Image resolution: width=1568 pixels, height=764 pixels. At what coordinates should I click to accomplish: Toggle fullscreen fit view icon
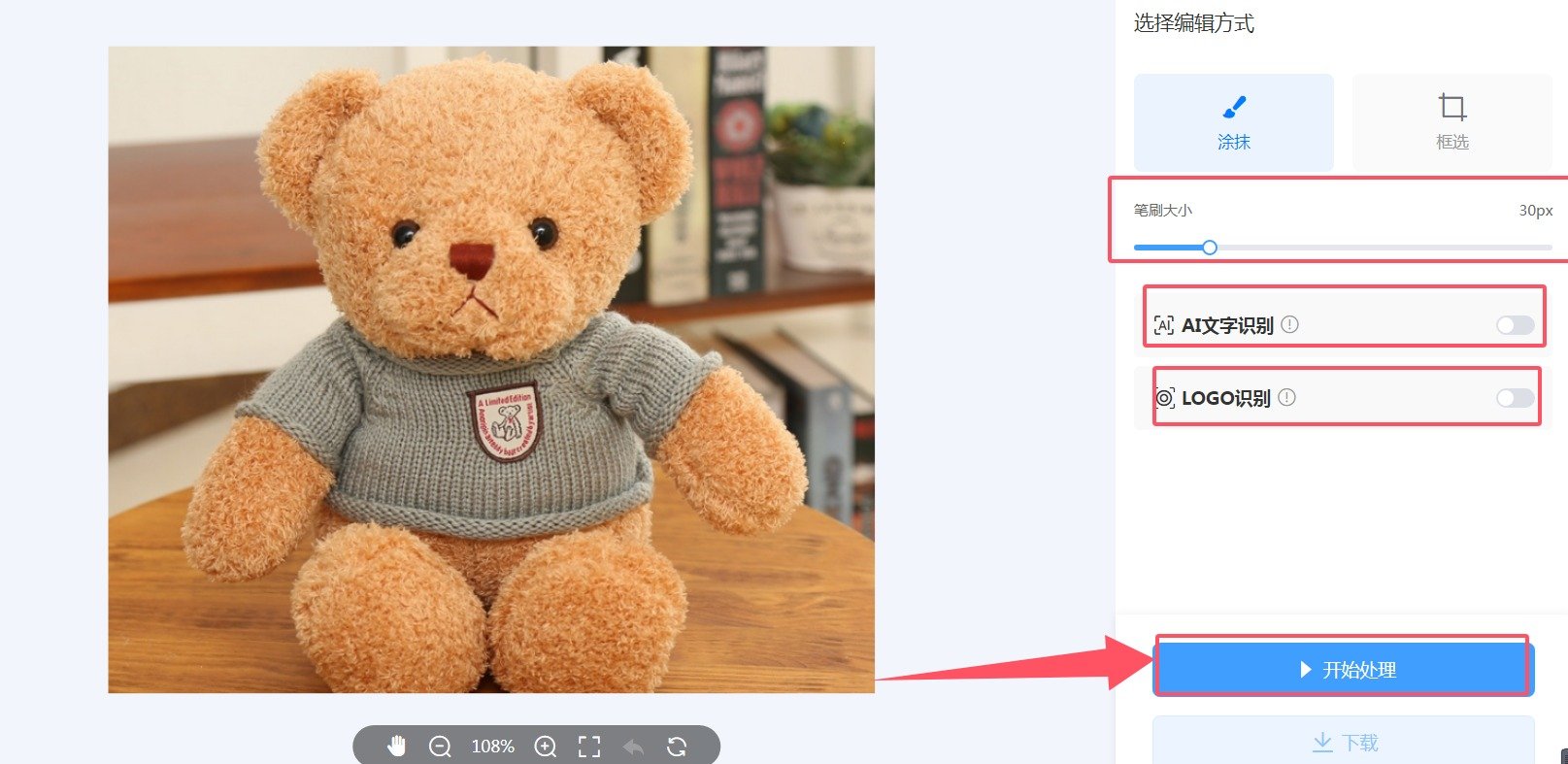tap(589, 746)
